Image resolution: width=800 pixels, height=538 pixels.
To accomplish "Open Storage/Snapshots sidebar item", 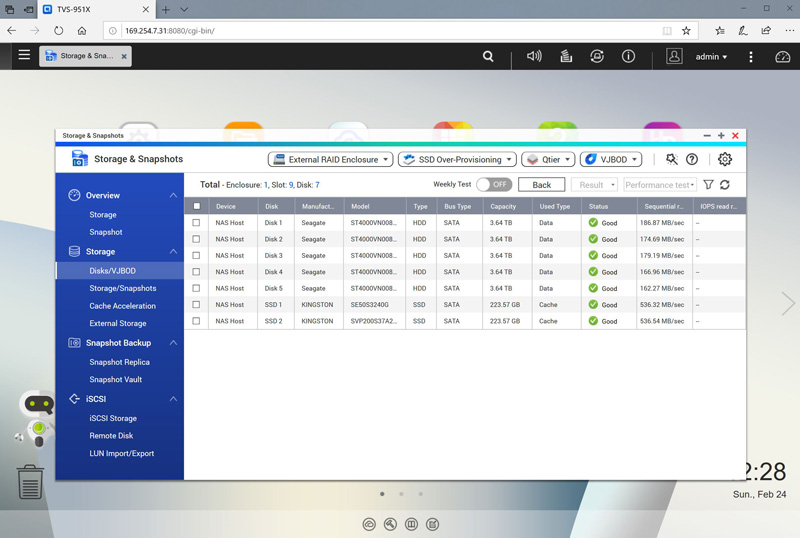I will [122, 288].
